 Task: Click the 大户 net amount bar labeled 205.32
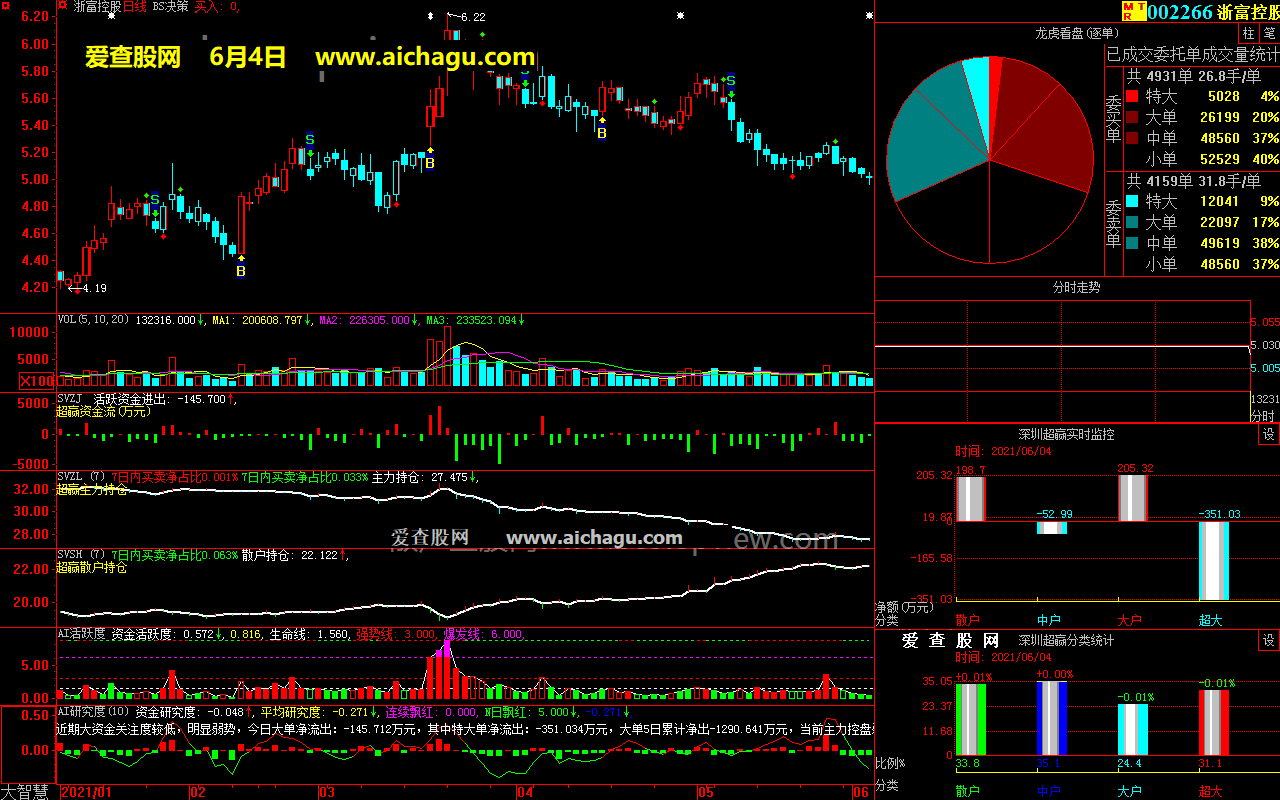(1132, 499)
